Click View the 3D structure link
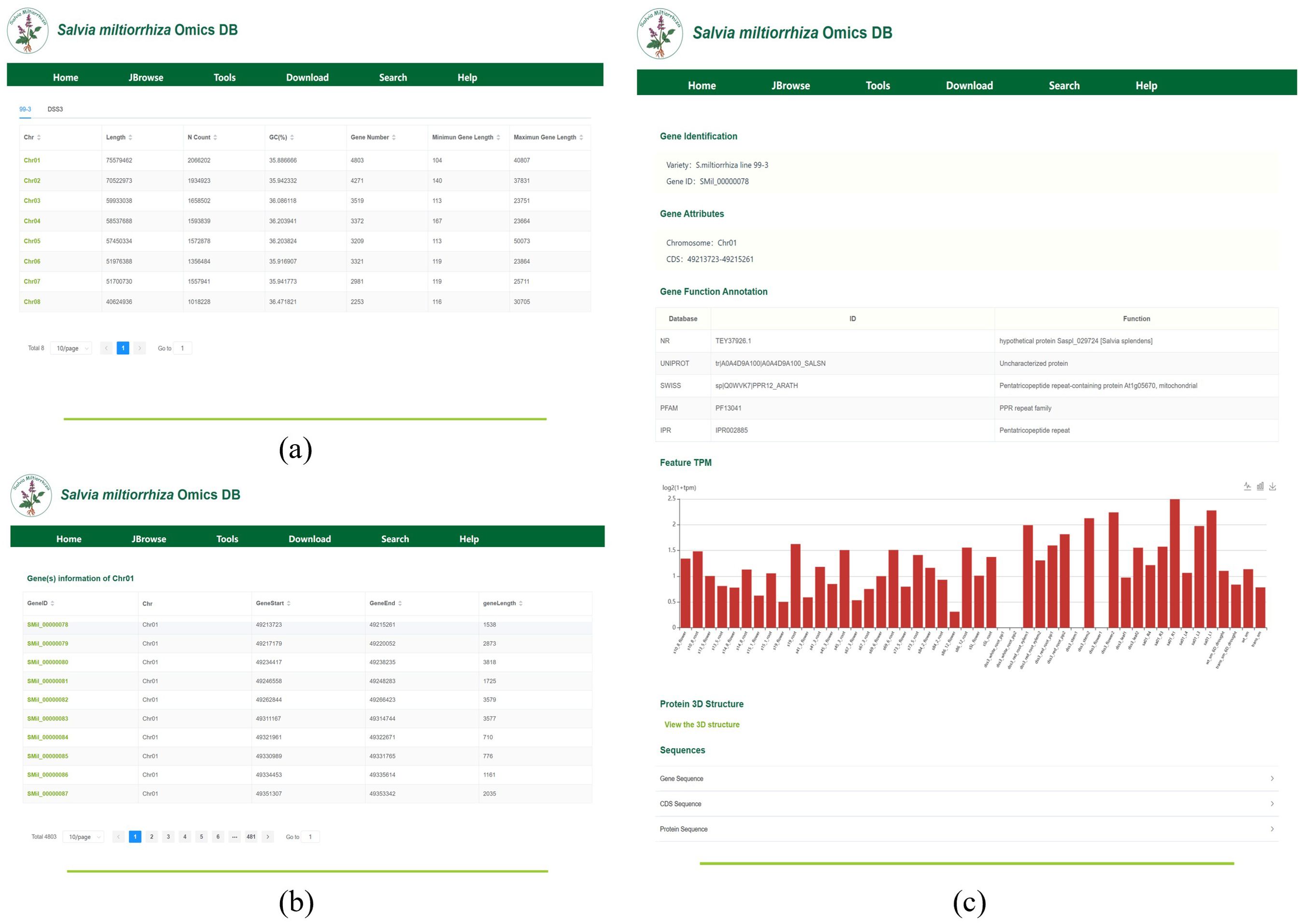Screen dimensions: 1302x924 702,725
